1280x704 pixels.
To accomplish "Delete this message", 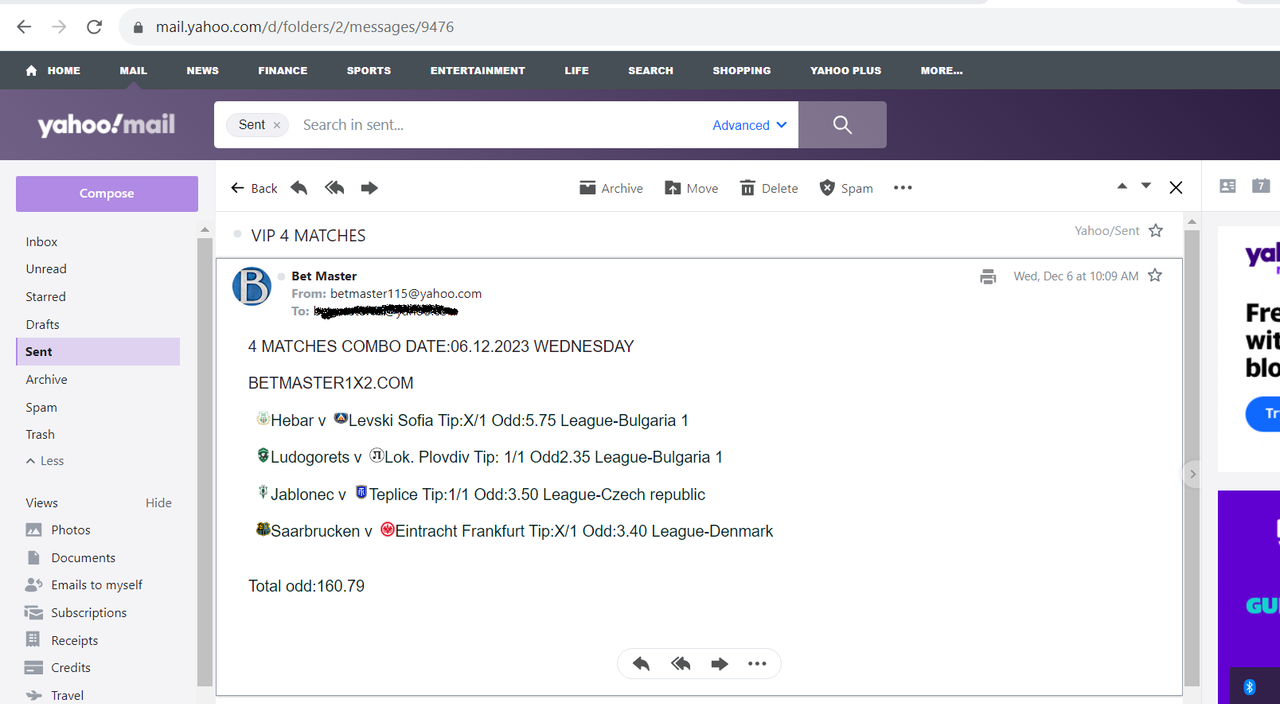I will (768, 188).
